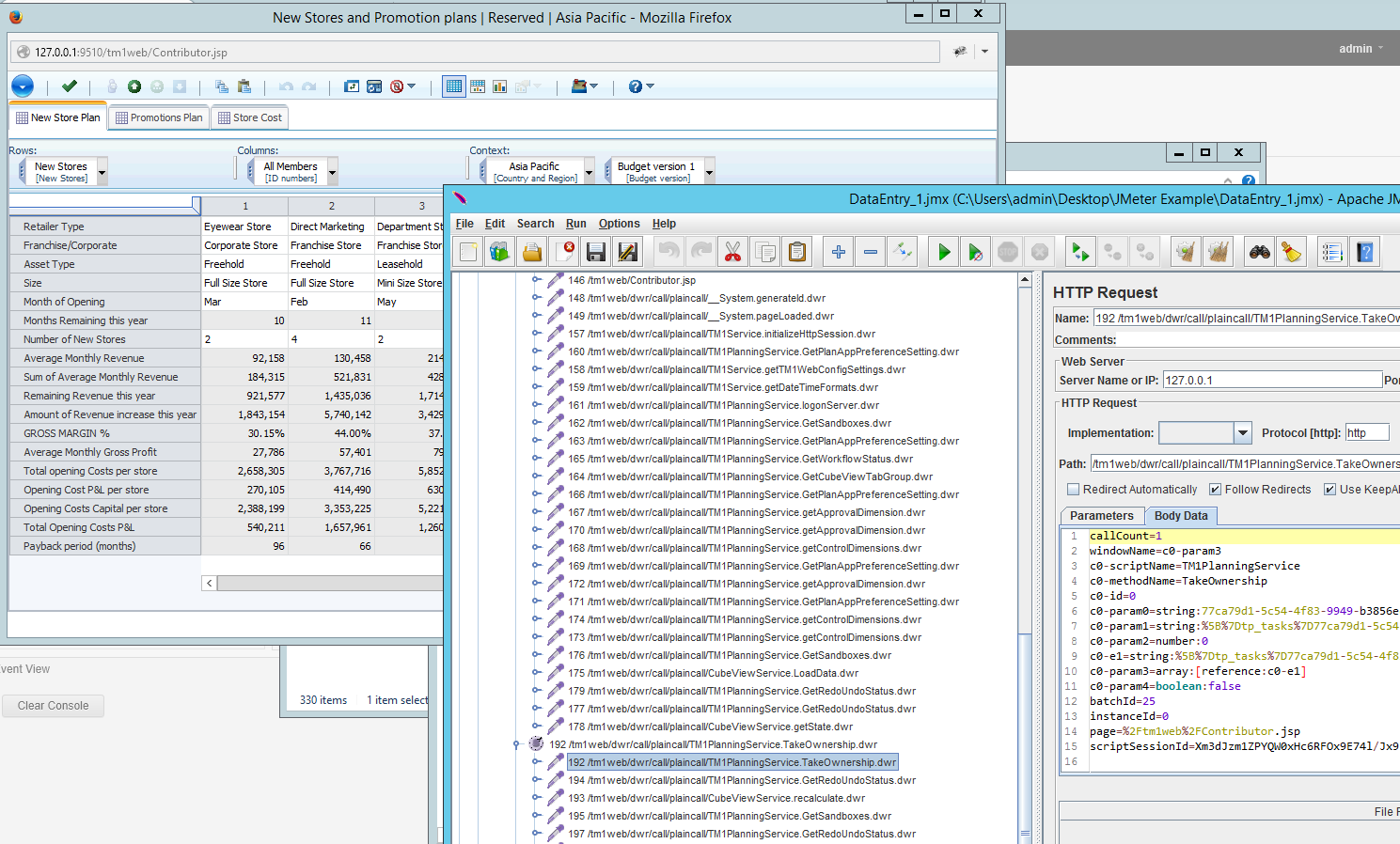1400x844 pixels.
Task: Click the TM1 grid horizontal scrollbar left arrow
Action: point(209,584)
